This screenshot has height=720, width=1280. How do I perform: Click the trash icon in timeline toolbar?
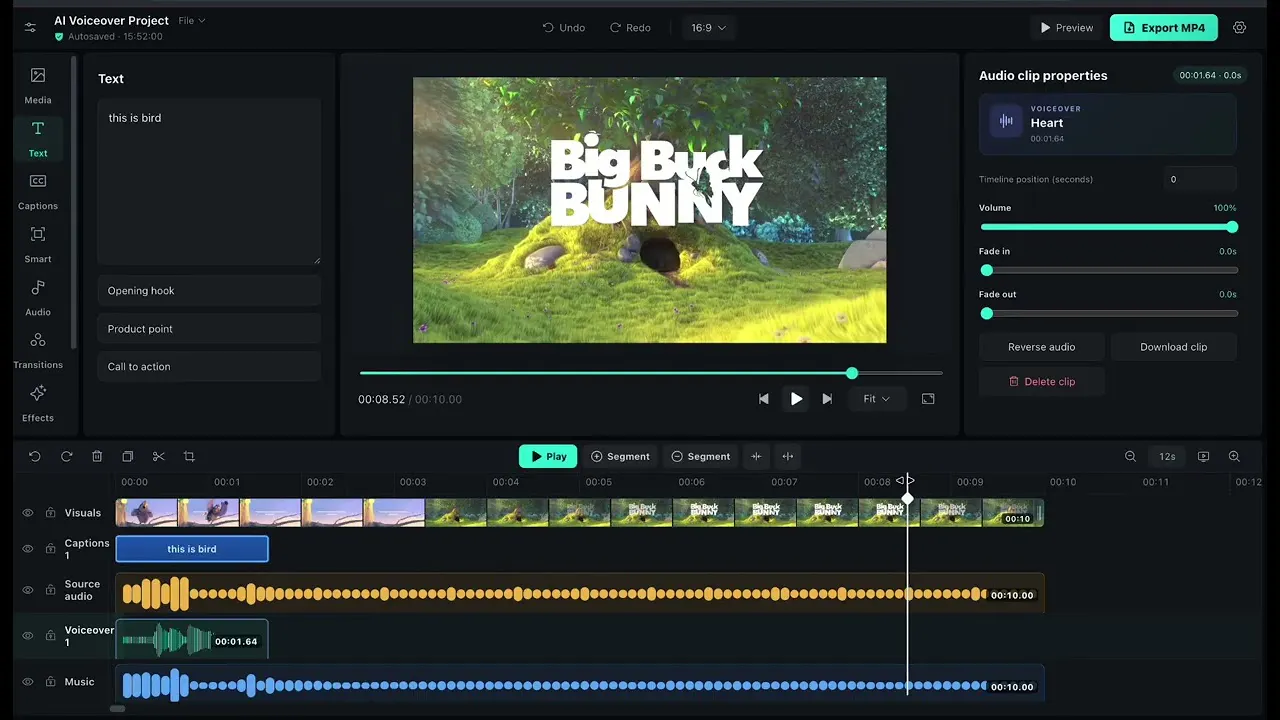(x=97, y=457)
